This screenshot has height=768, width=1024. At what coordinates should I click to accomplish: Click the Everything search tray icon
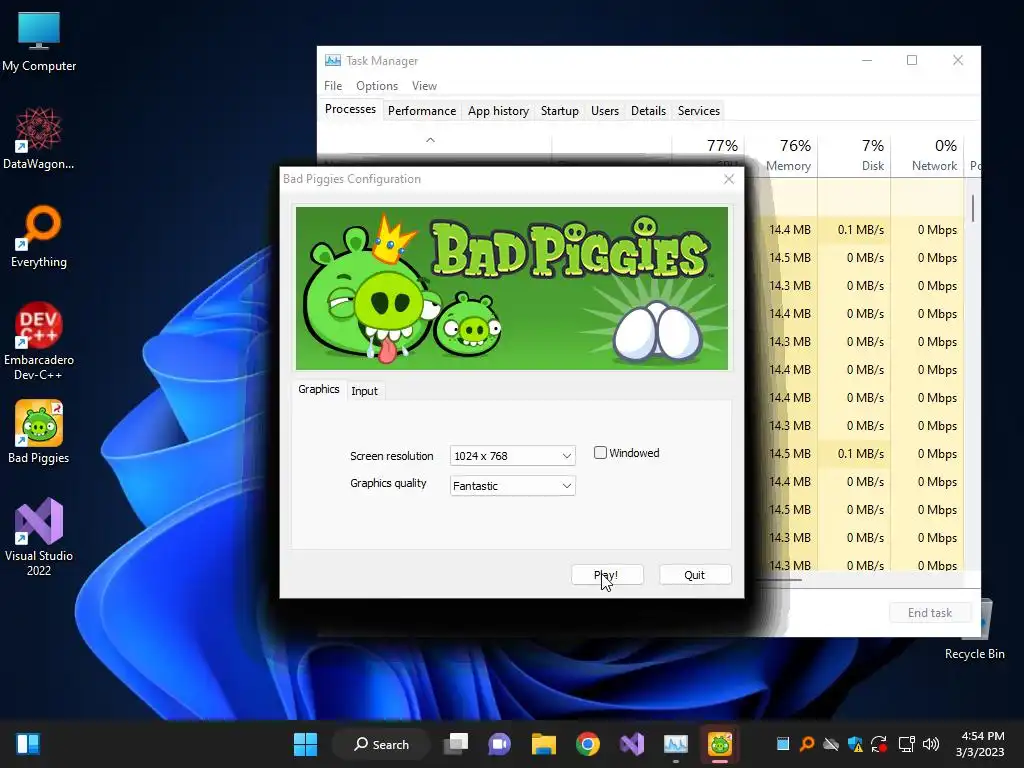(x=807, y=744)
